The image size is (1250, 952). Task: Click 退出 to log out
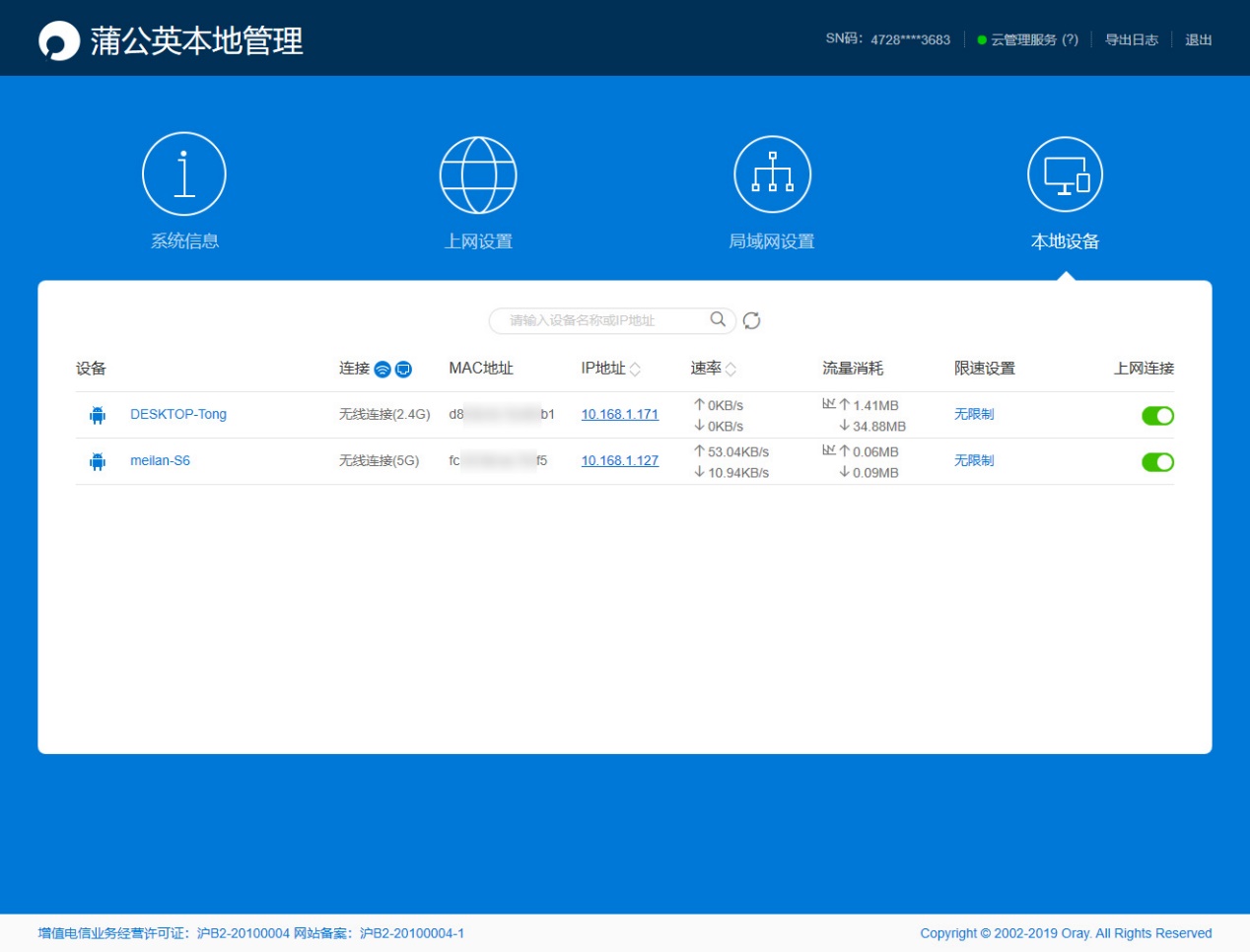[x=1198, y=40]
